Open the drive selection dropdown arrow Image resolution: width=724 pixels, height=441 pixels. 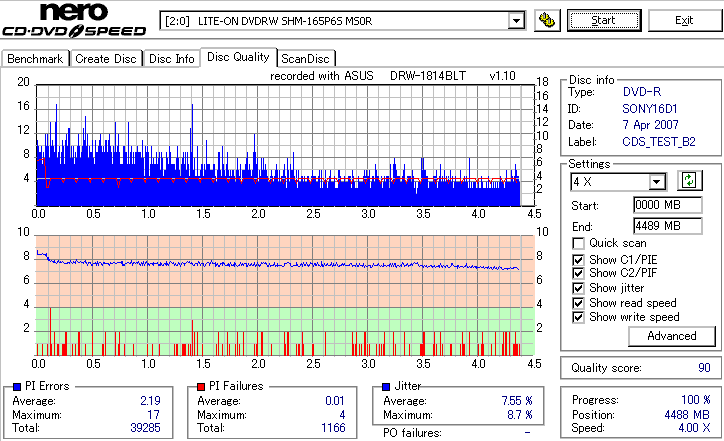coord(516,21)
